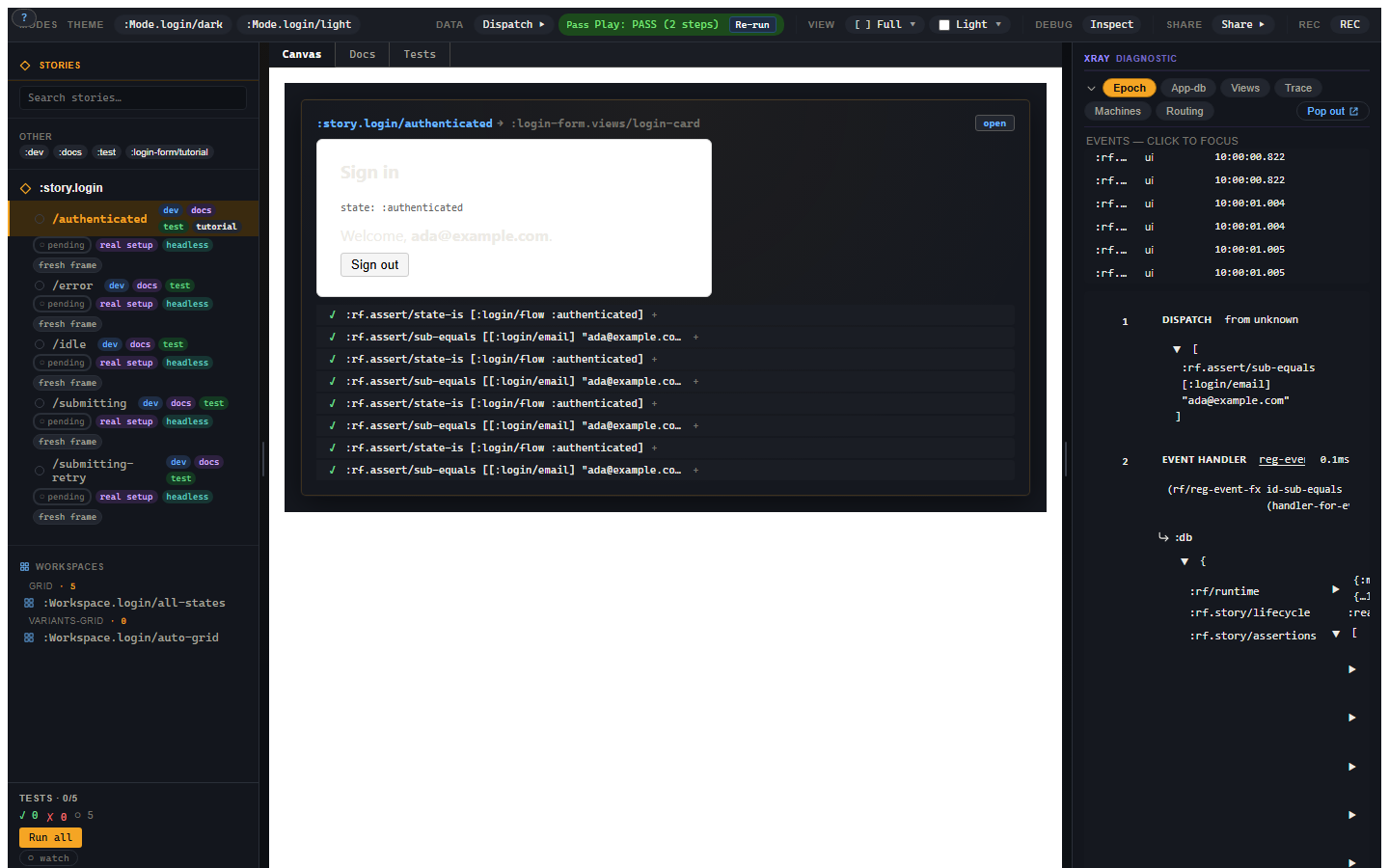
Task: Toggle the watch option under Run all
Action: (48, 858)
